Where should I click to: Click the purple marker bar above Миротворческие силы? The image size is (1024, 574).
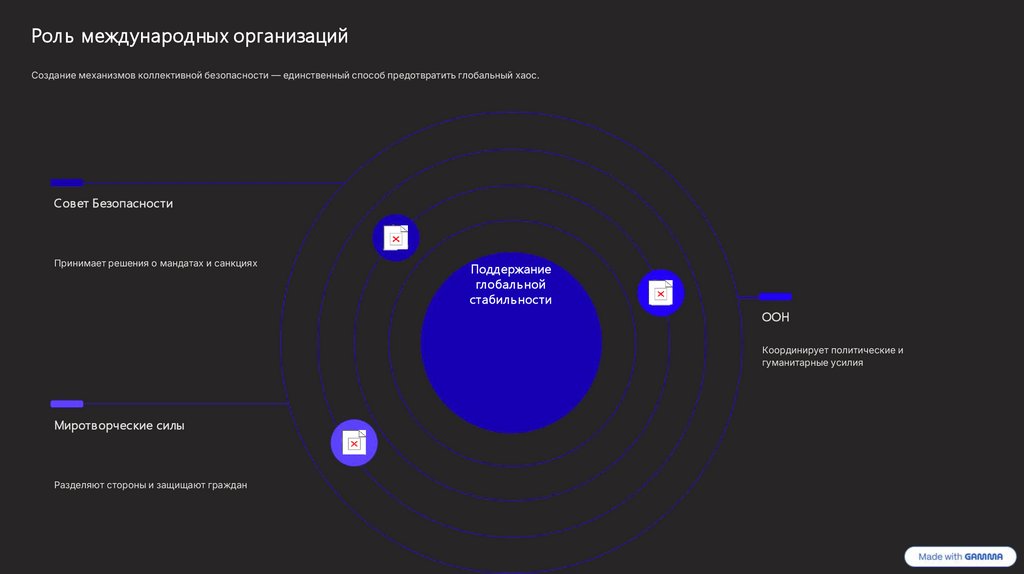tap(67, 404)
